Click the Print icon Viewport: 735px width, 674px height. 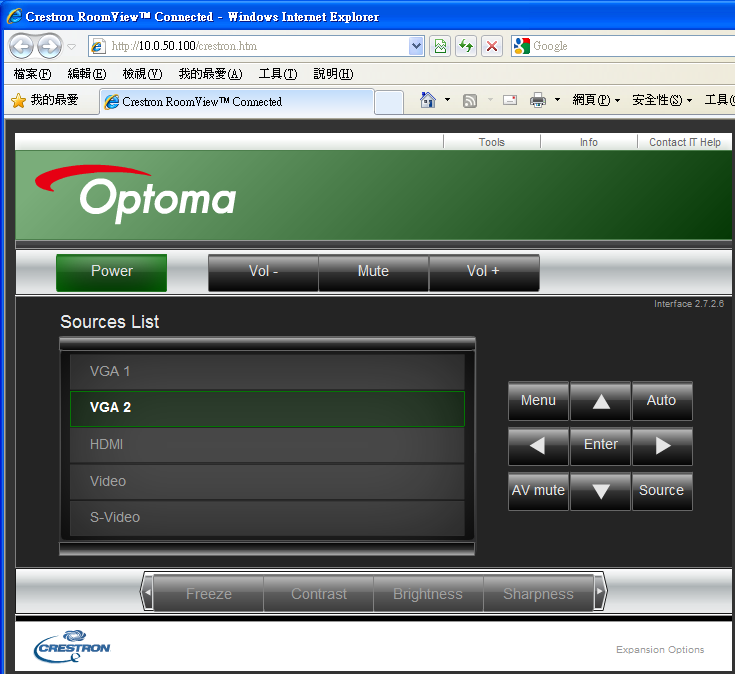(538, 100)
